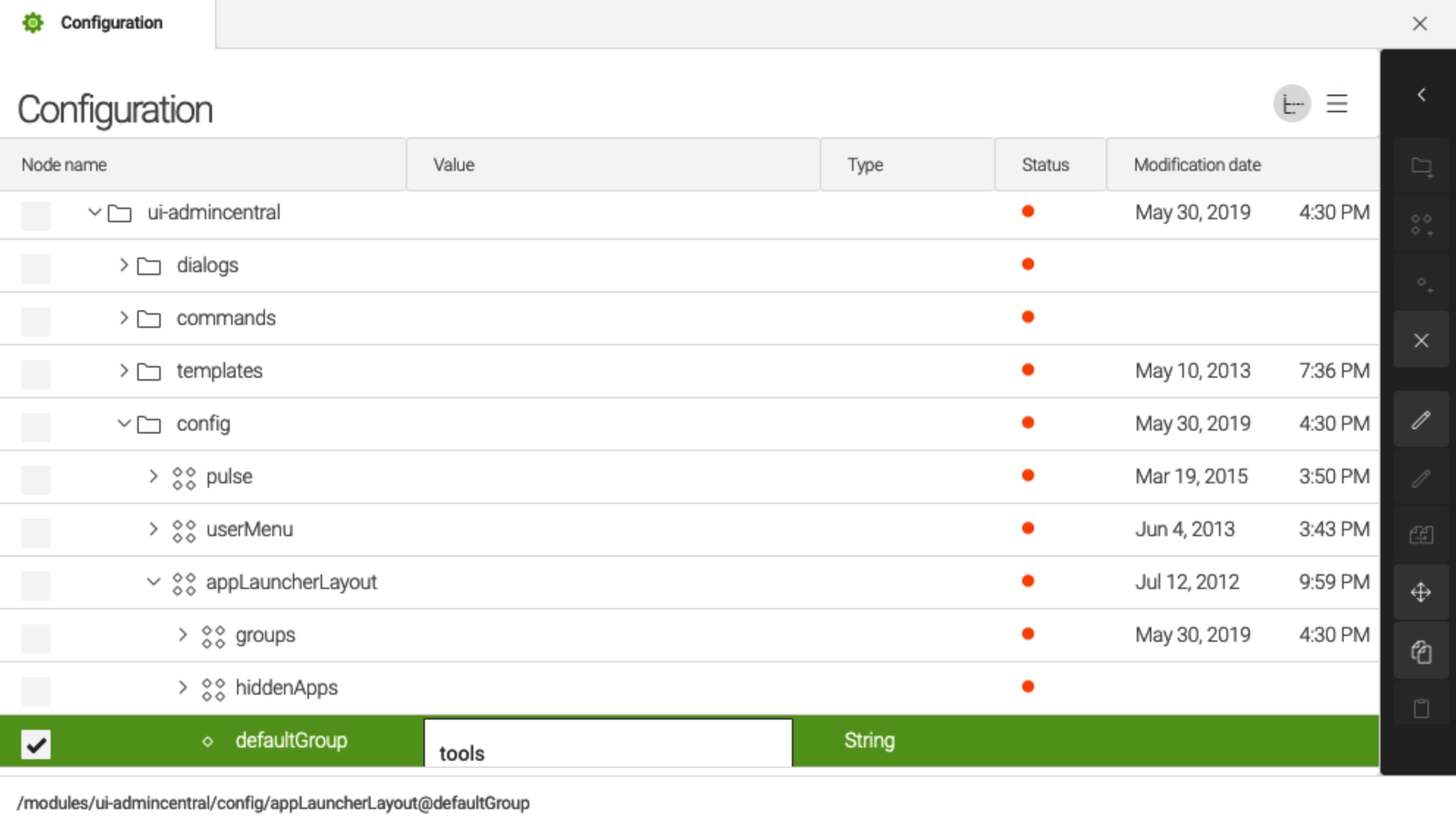Check the pulse row checkbox
Viewport: 1456px width, 823px height.
(36, 480)
